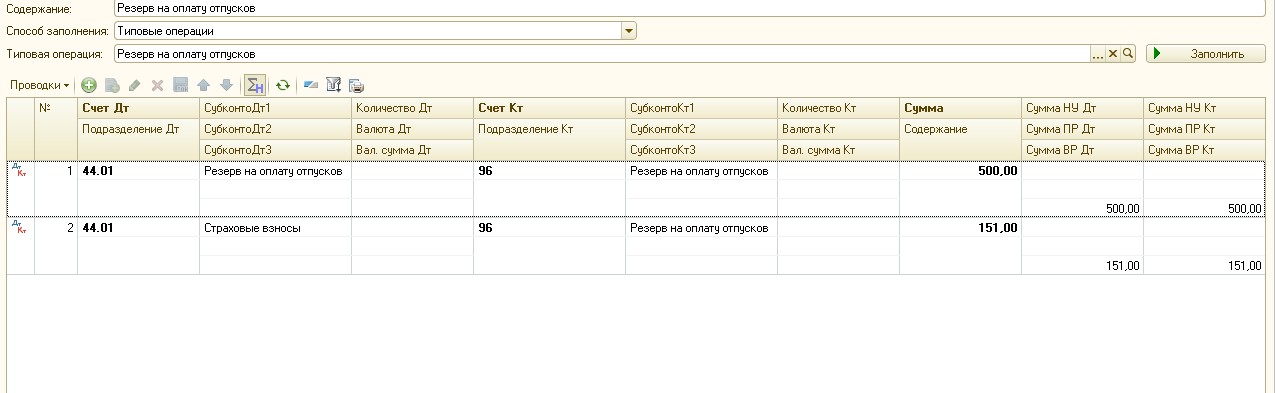Move the posting up

point(203,86)
